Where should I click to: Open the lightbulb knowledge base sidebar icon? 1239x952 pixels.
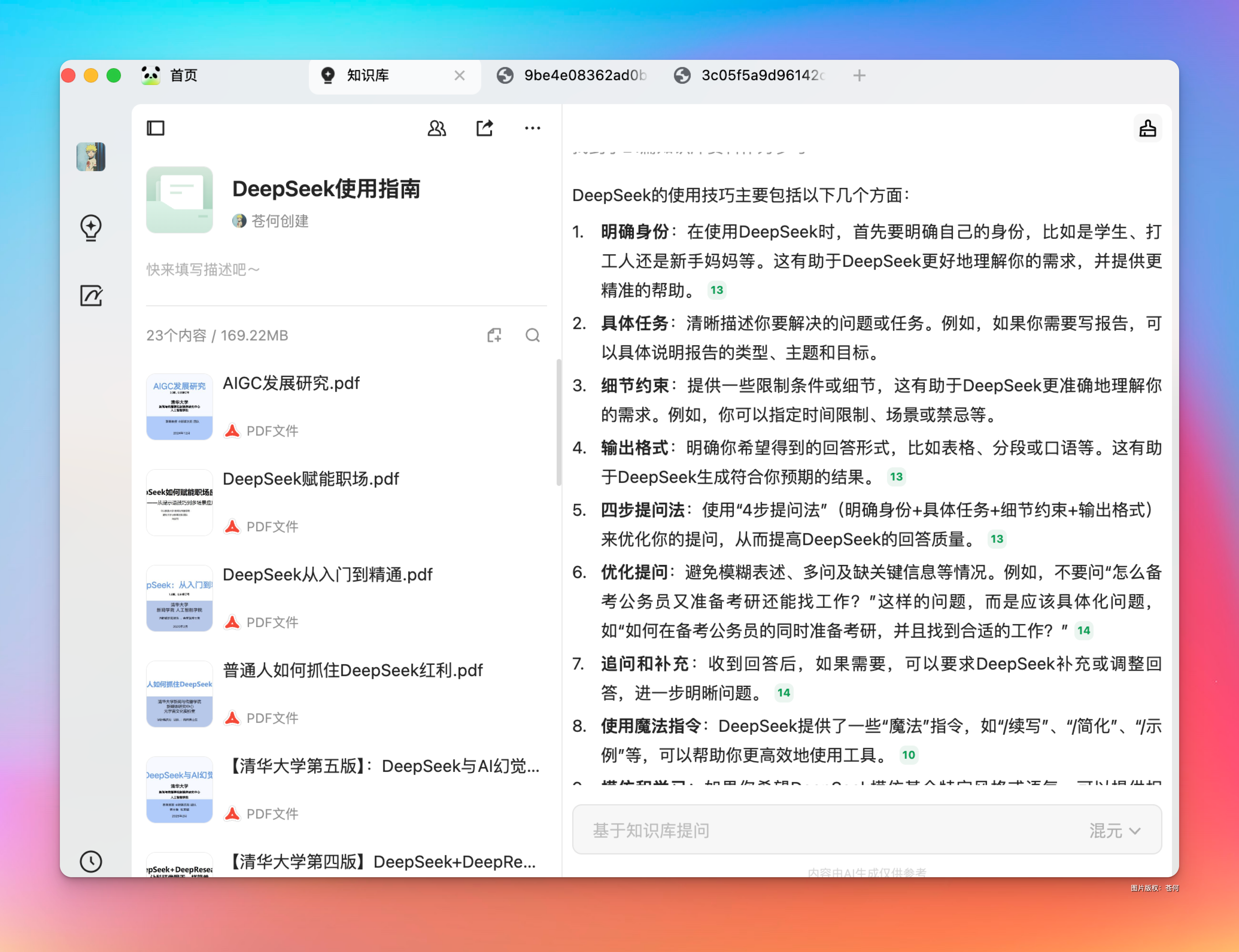click(91, 228)
